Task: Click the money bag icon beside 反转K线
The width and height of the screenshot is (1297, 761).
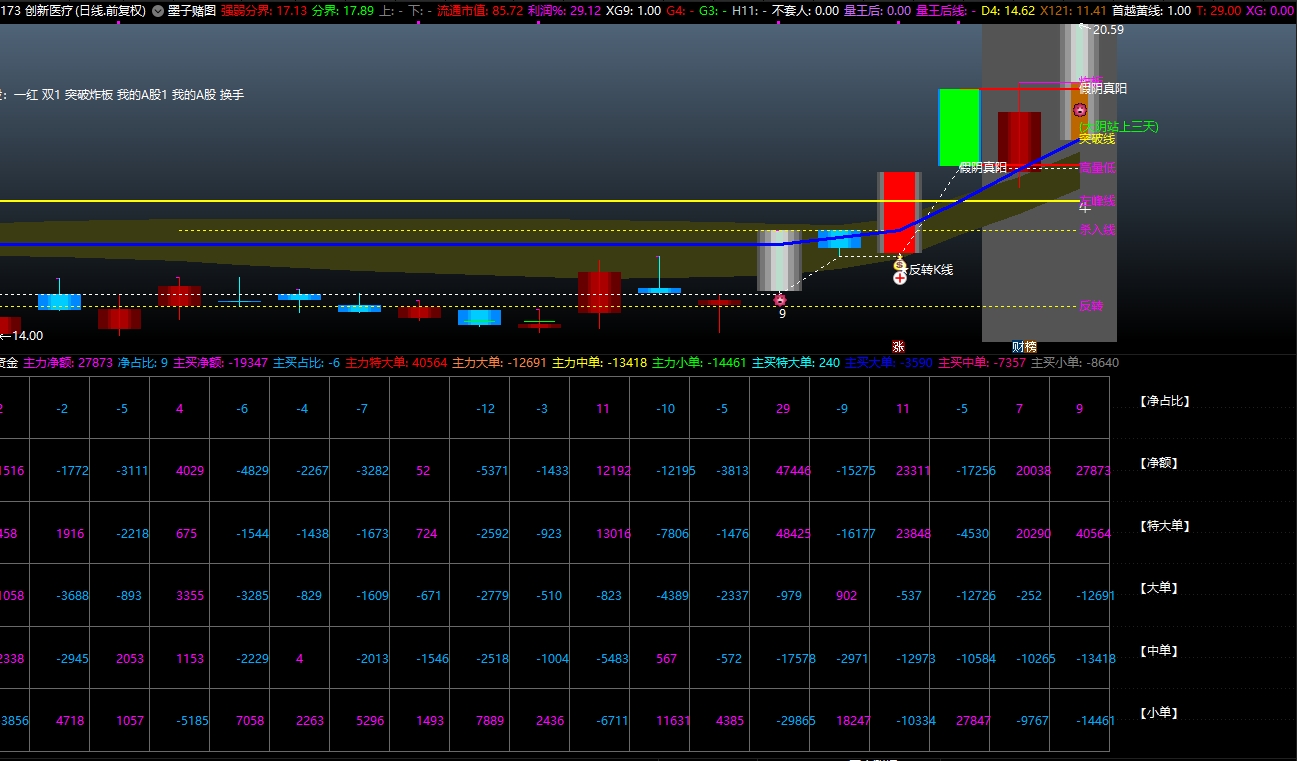Action: tap(899, 265)
